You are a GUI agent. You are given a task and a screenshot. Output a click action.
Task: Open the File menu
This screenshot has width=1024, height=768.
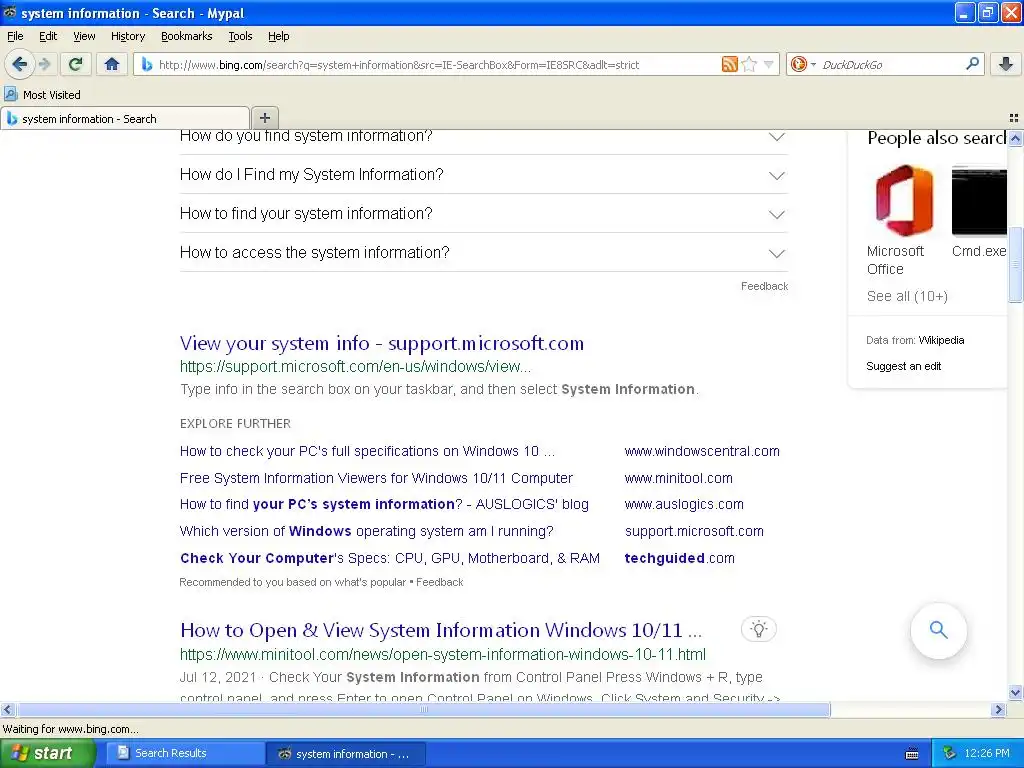pyautogui.click(x=15, y=37)
